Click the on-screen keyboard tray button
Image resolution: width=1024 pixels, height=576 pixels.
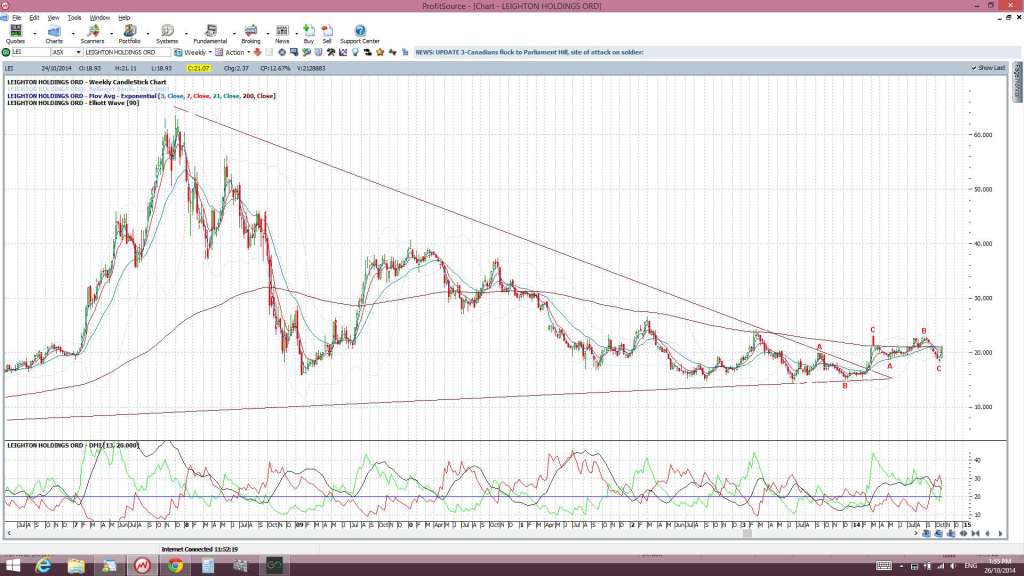[884, 566]
